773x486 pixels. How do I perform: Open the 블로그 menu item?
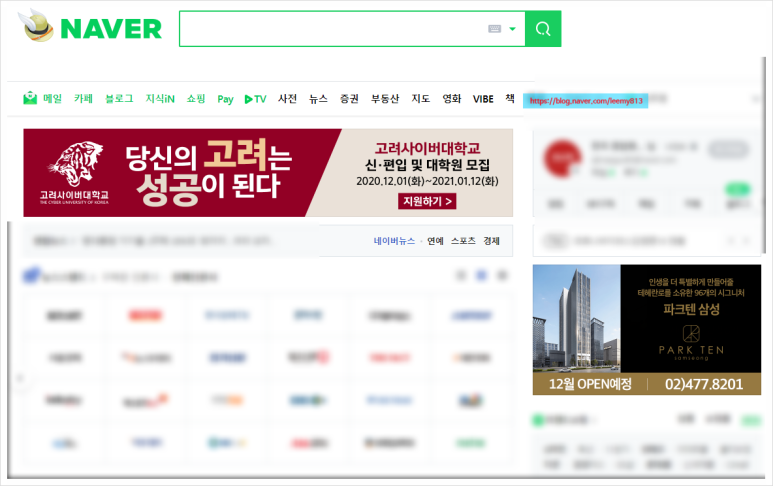click(x=119, y=99)
